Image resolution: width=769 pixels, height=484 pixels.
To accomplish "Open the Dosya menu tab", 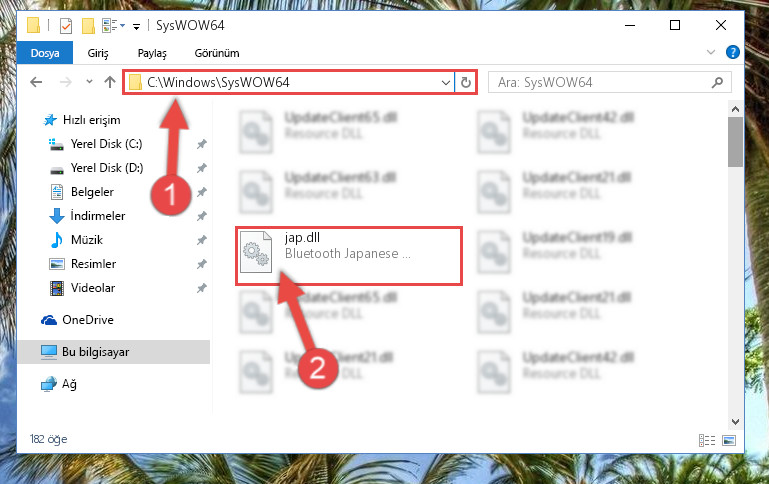I will [x=45, y=53].
